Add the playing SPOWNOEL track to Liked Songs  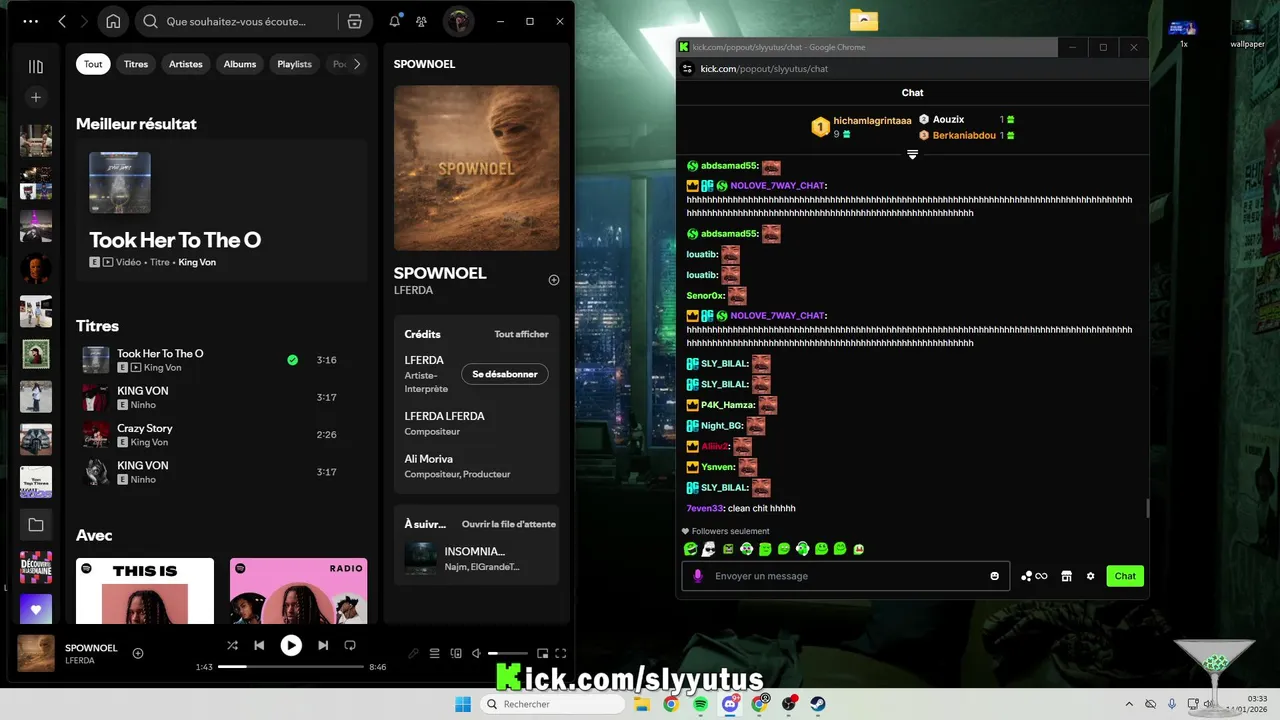(138, 653)
